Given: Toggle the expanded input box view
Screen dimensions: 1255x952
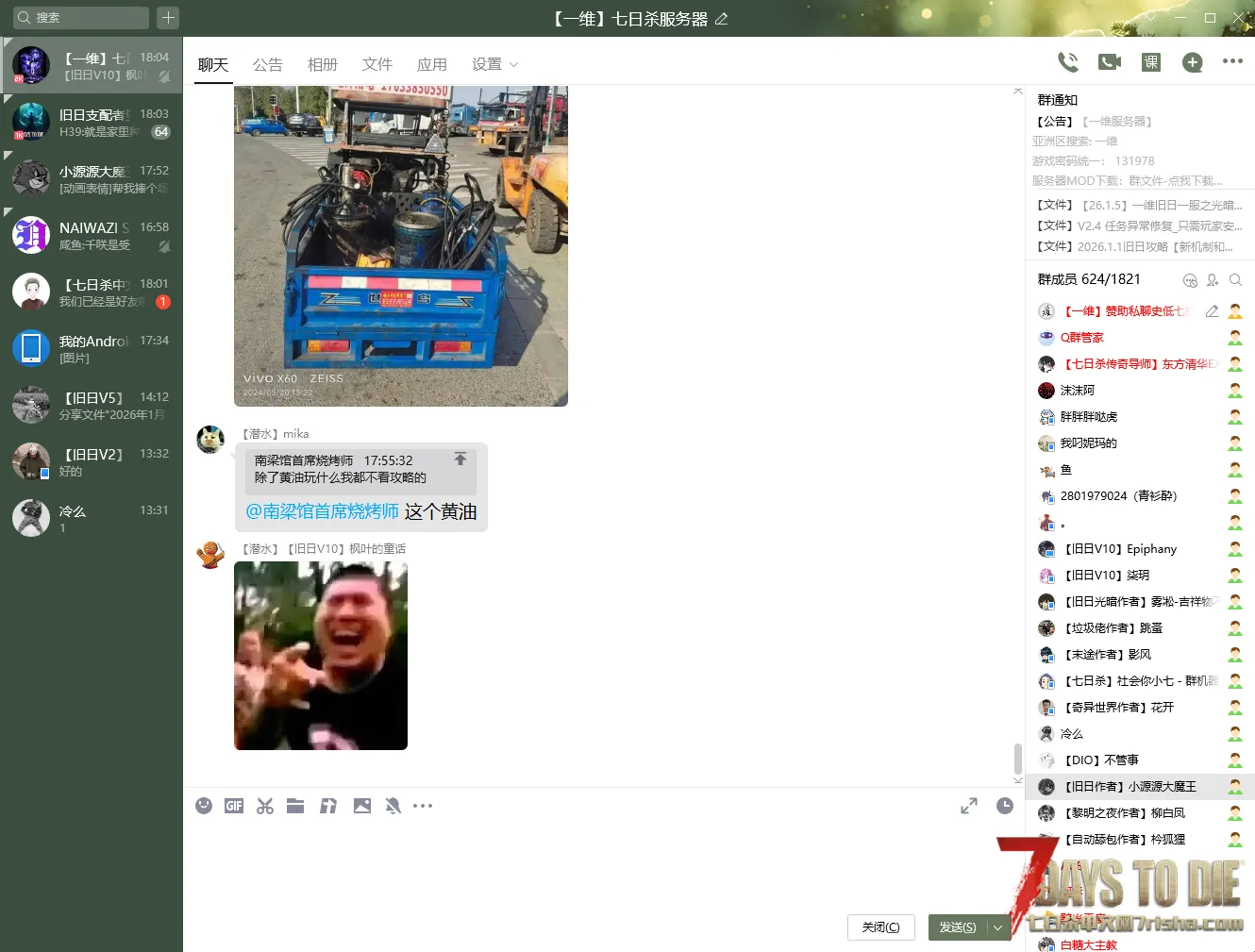Looking at the screenshot, I should [x=969, y=806].
